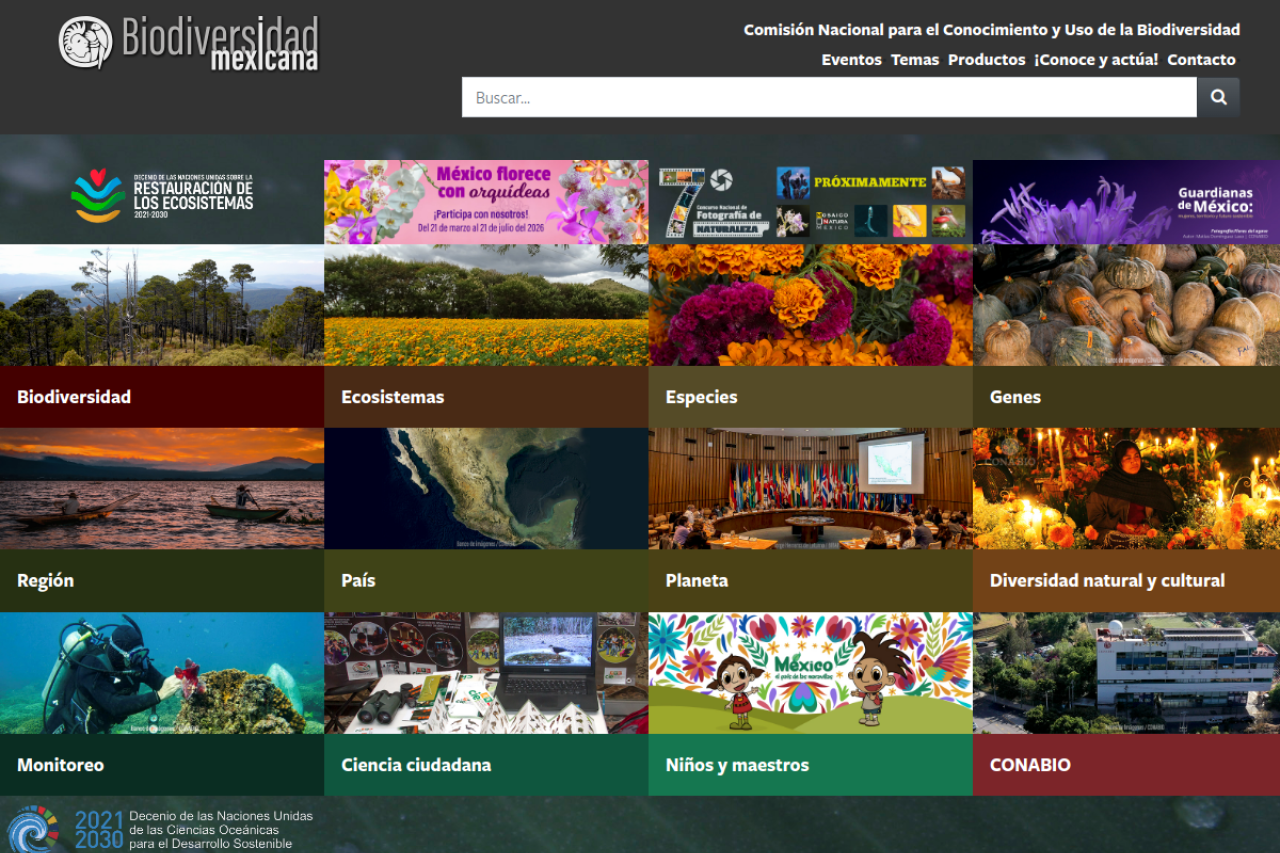Select the Productos menu item
This screenshot has height=853, width=1280.
[986, 60]
